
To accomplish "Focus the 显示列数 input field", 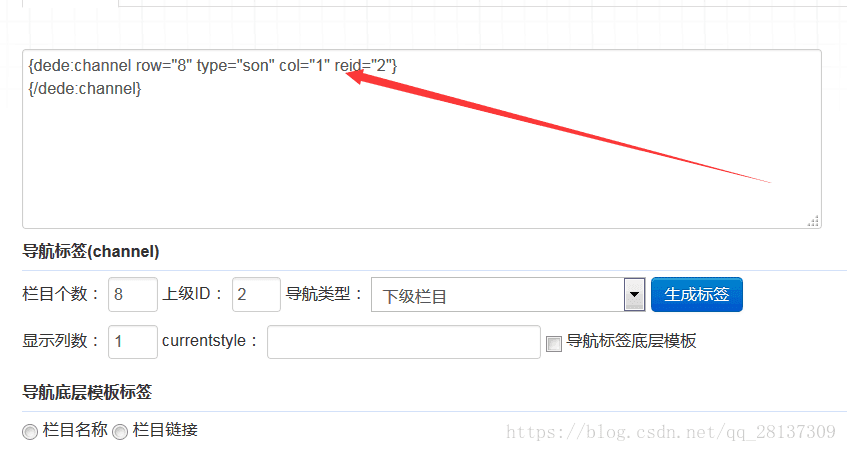I will pos(133,341).
